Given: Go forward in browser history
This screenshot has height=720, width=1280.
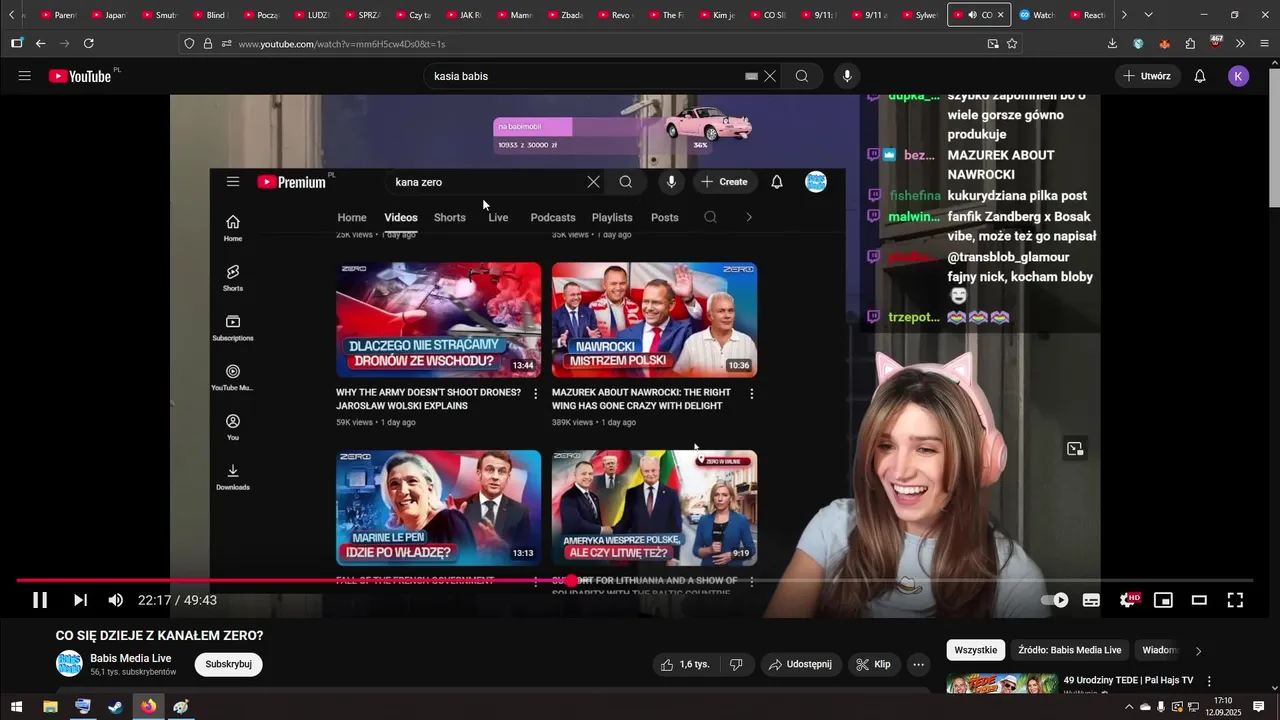Looking at the screenshot, I should (x=65, y=44).
